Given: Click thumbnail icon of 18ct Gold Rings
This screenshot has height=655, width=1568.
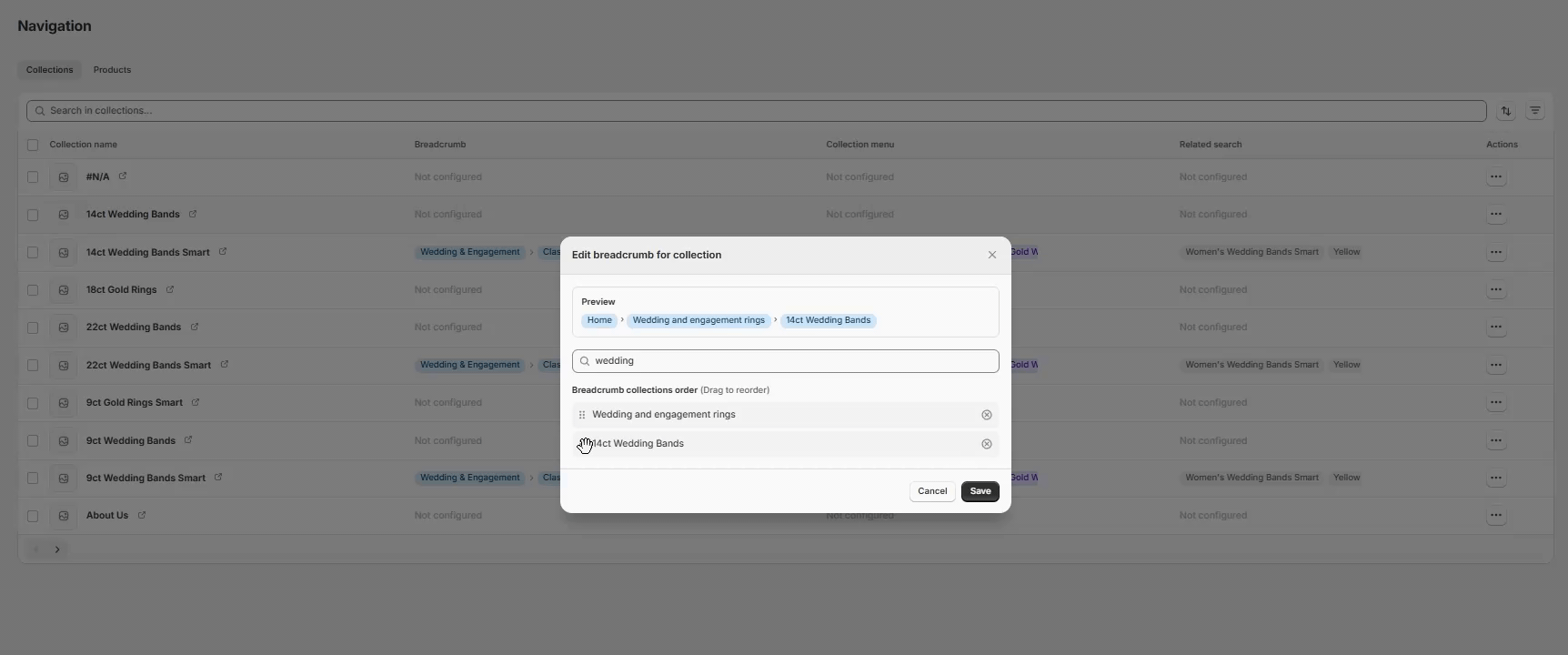Looking at the screenshot, I should tap(64, 290).
